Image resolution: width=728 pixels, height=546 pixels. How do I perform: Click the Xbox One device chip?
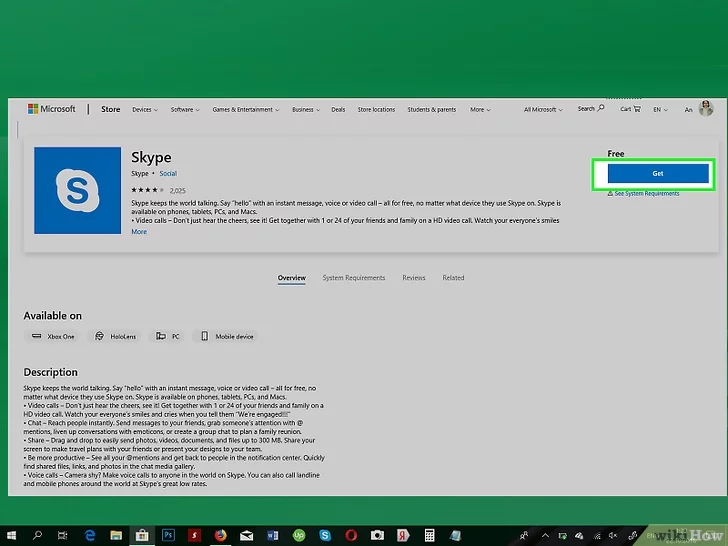click(52, 336)
